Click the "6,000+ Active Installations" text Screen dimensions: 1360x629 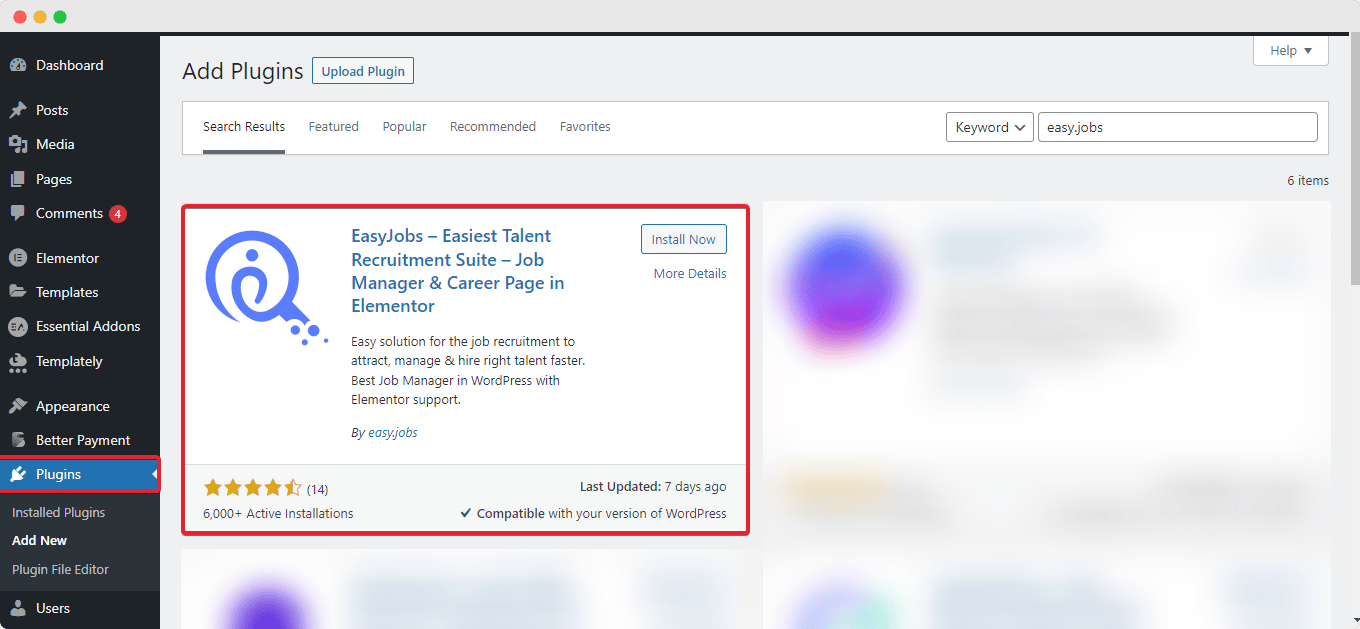pos(279,513)
